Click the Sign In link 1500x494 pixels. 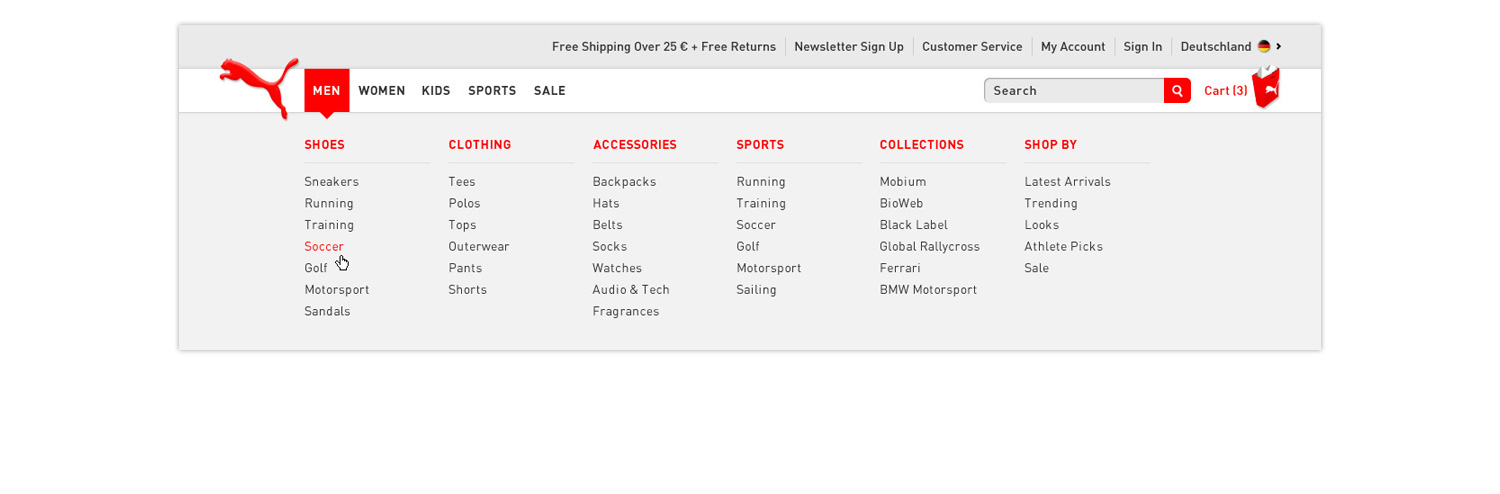coord(1143,46)
